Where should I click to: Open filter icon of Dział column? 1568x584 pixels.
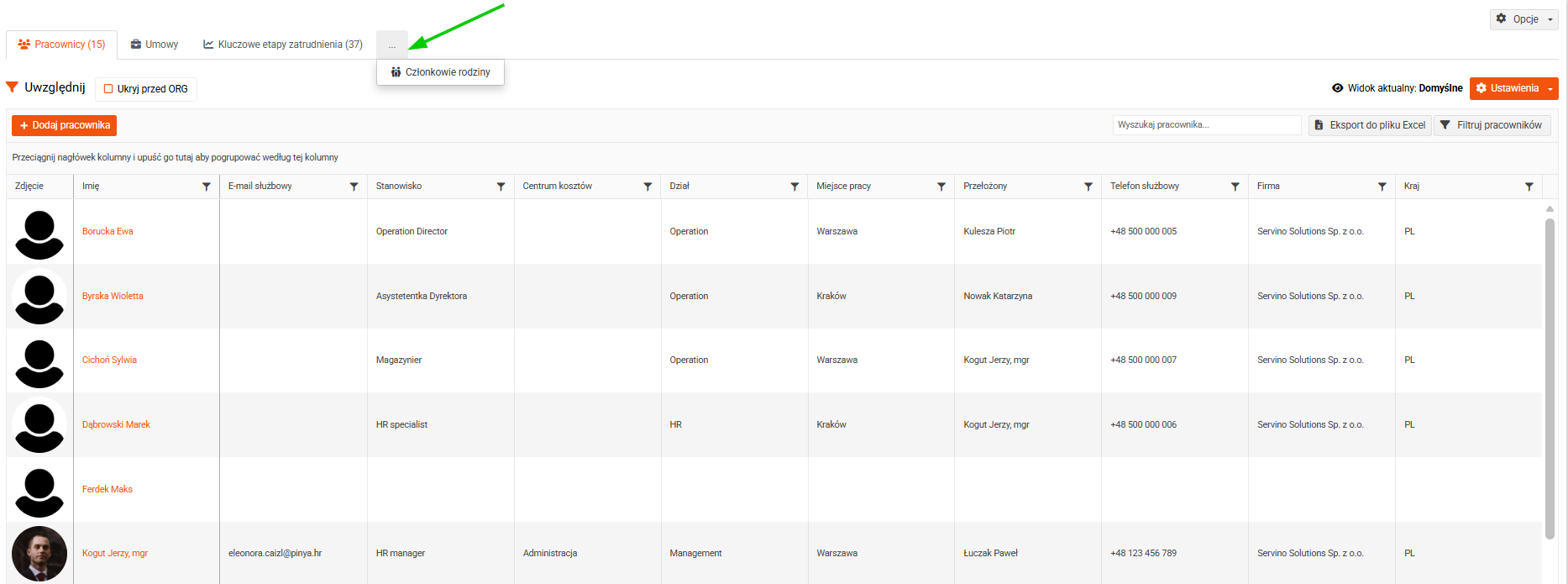point(794,187)
